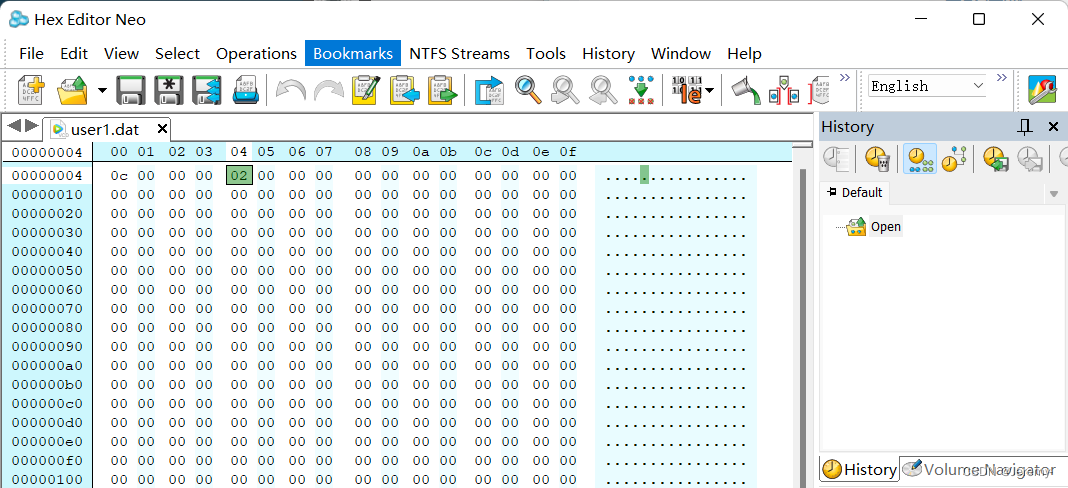
Task: Click the row offset 00000050
Action: (x=47, y=271)
